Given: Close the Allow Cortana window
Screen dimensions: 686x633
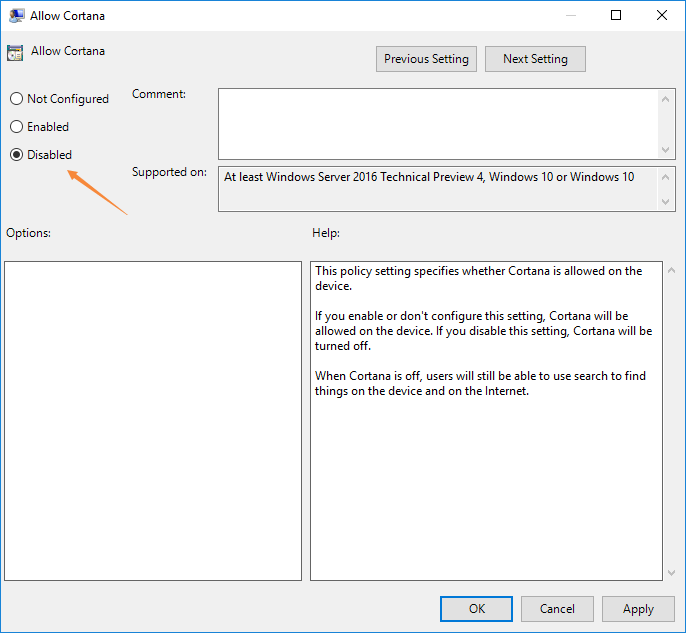Looking at the screenshot, I should click(x=662, y=15).
